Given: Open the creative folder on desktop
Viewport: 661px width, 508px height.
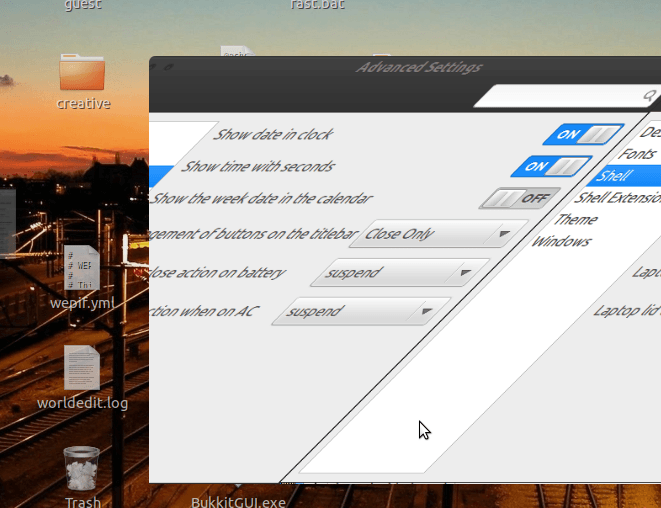Looking at the screenshot, I should [82, 74].
